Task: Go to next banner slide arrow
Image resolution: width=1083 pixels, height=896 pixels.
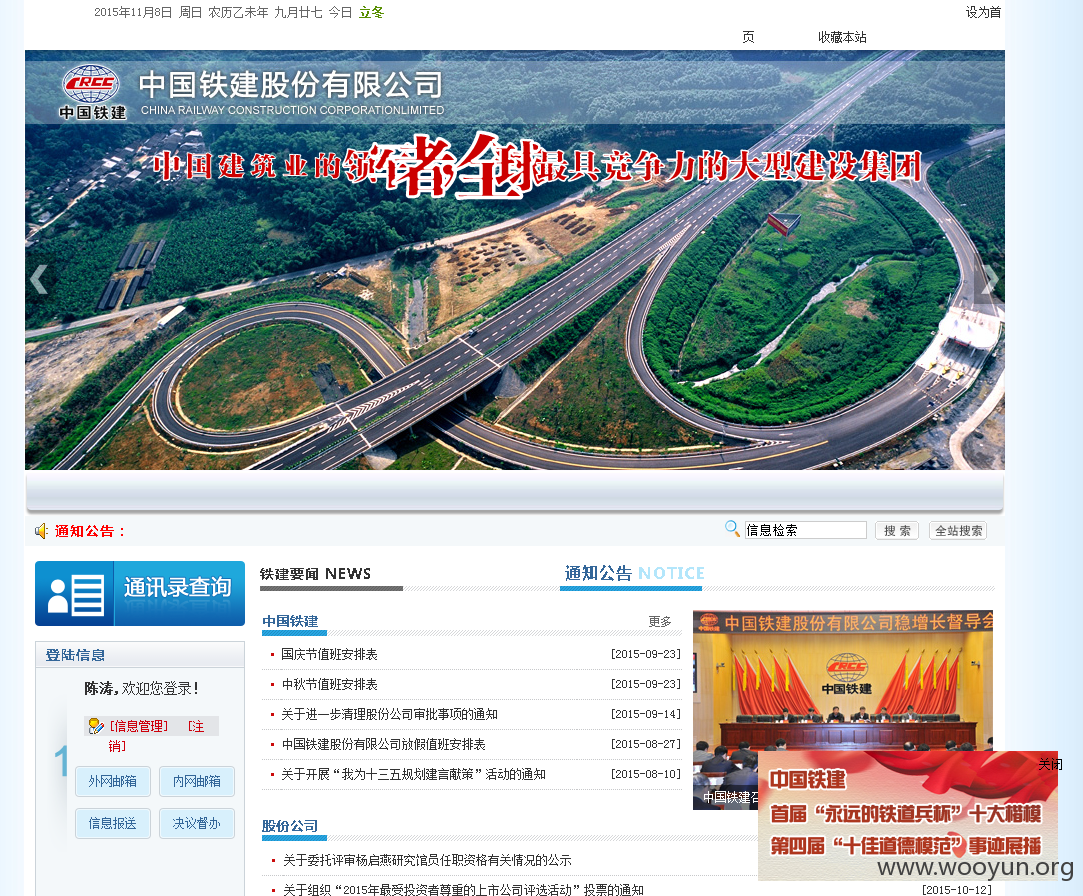Action: point(990,279)
